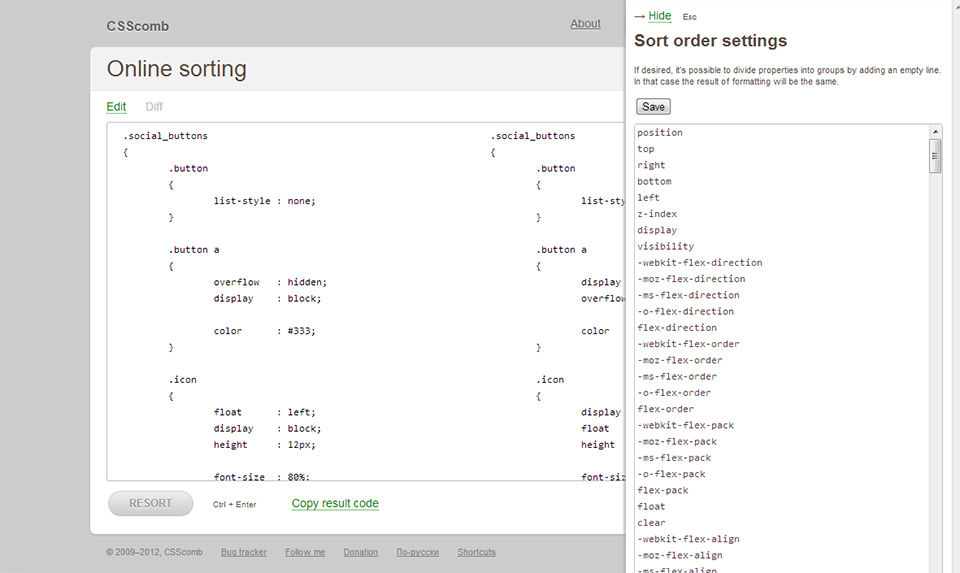Click the 'flex-direction' entry in sort order list

pos(677,328)
